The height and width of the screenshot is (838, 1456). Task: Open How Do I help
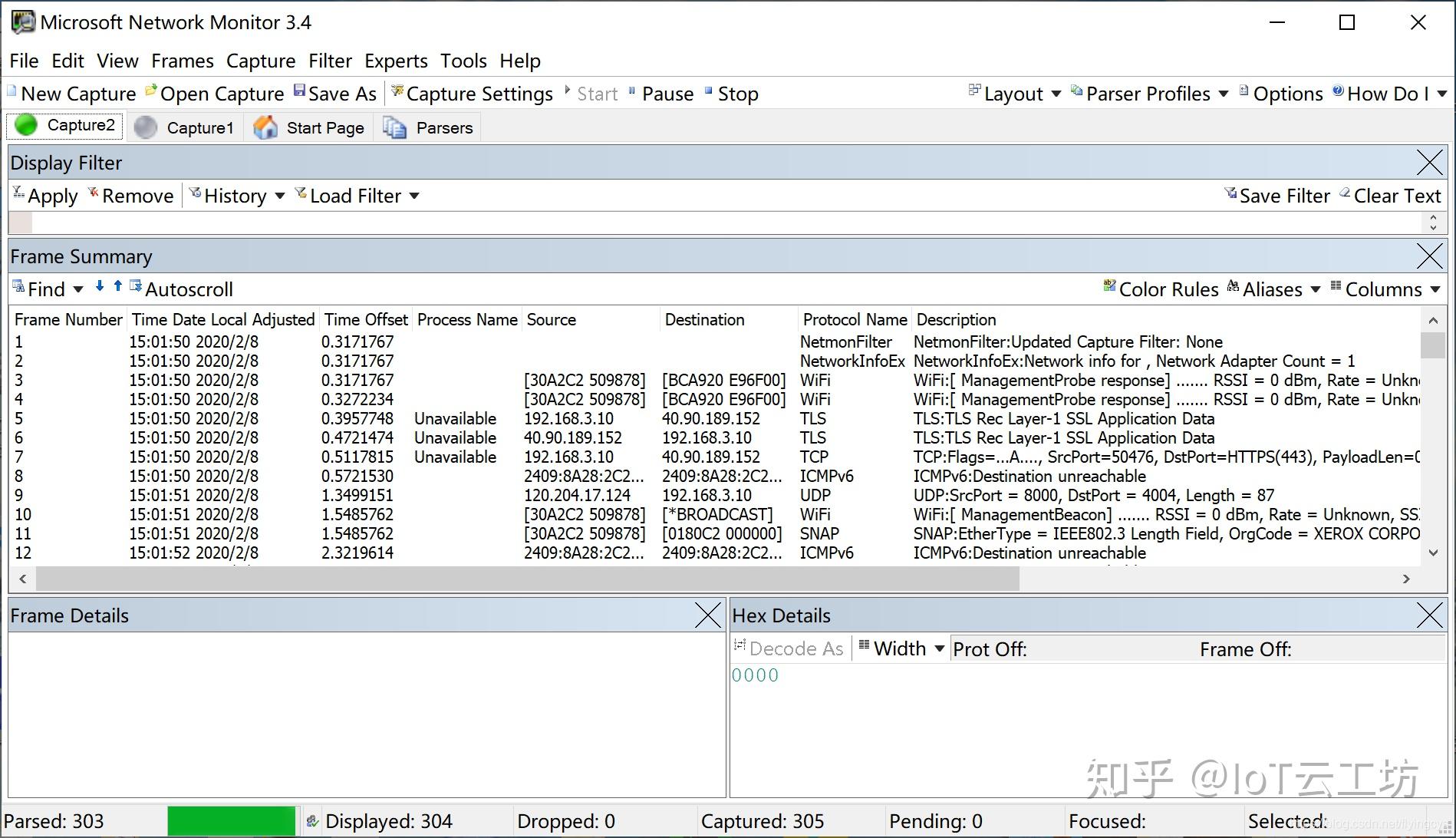click(x=1390, y=93)
